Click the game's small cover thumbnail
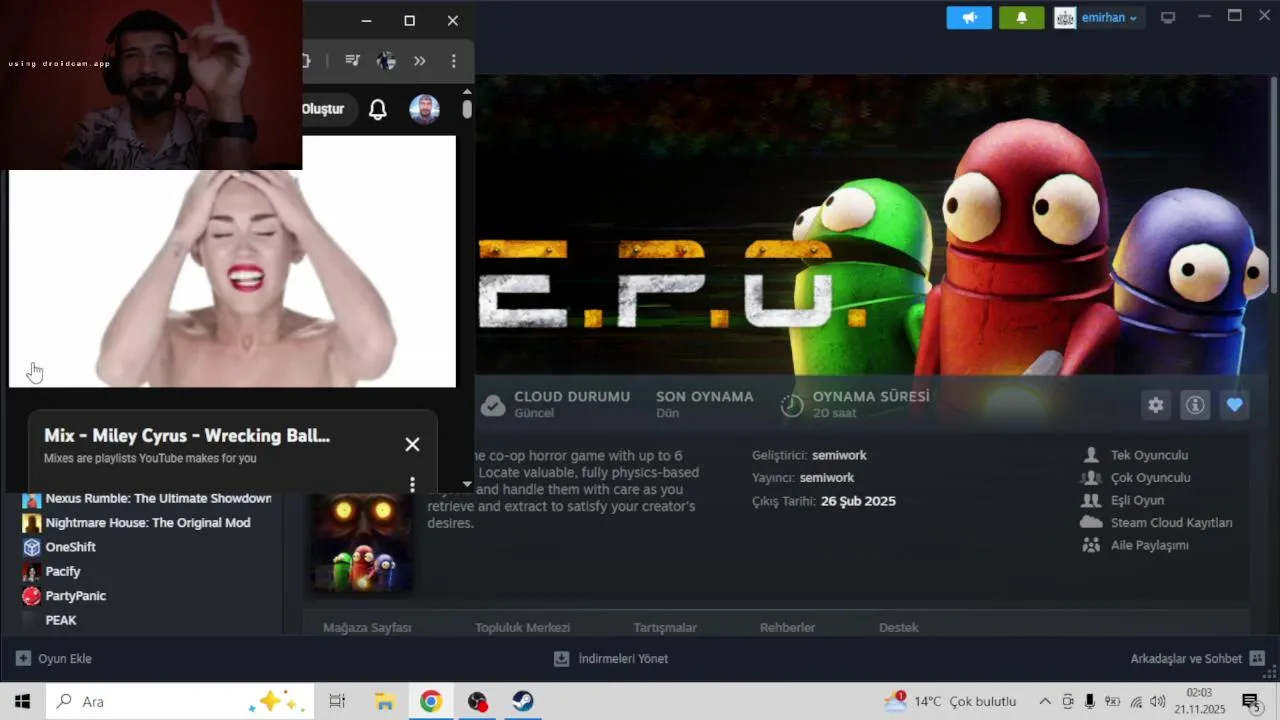Screen dimensions: 1280x720 tap(361, 542)
